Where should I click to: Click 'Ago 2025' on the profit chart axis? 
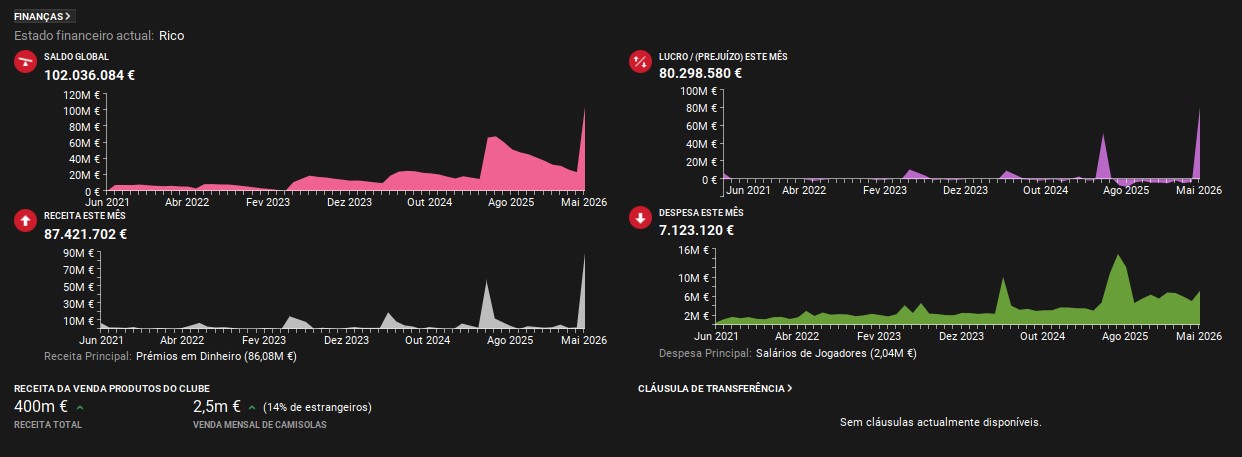click(x=1125, y=189)
